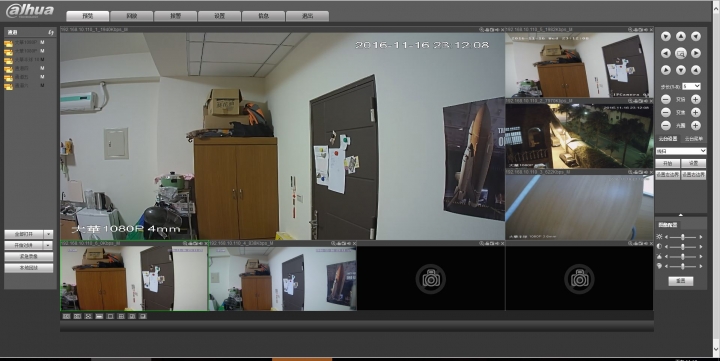
Task: Switch to the 云台设置 PTZ tab
Action: [668, 139]
